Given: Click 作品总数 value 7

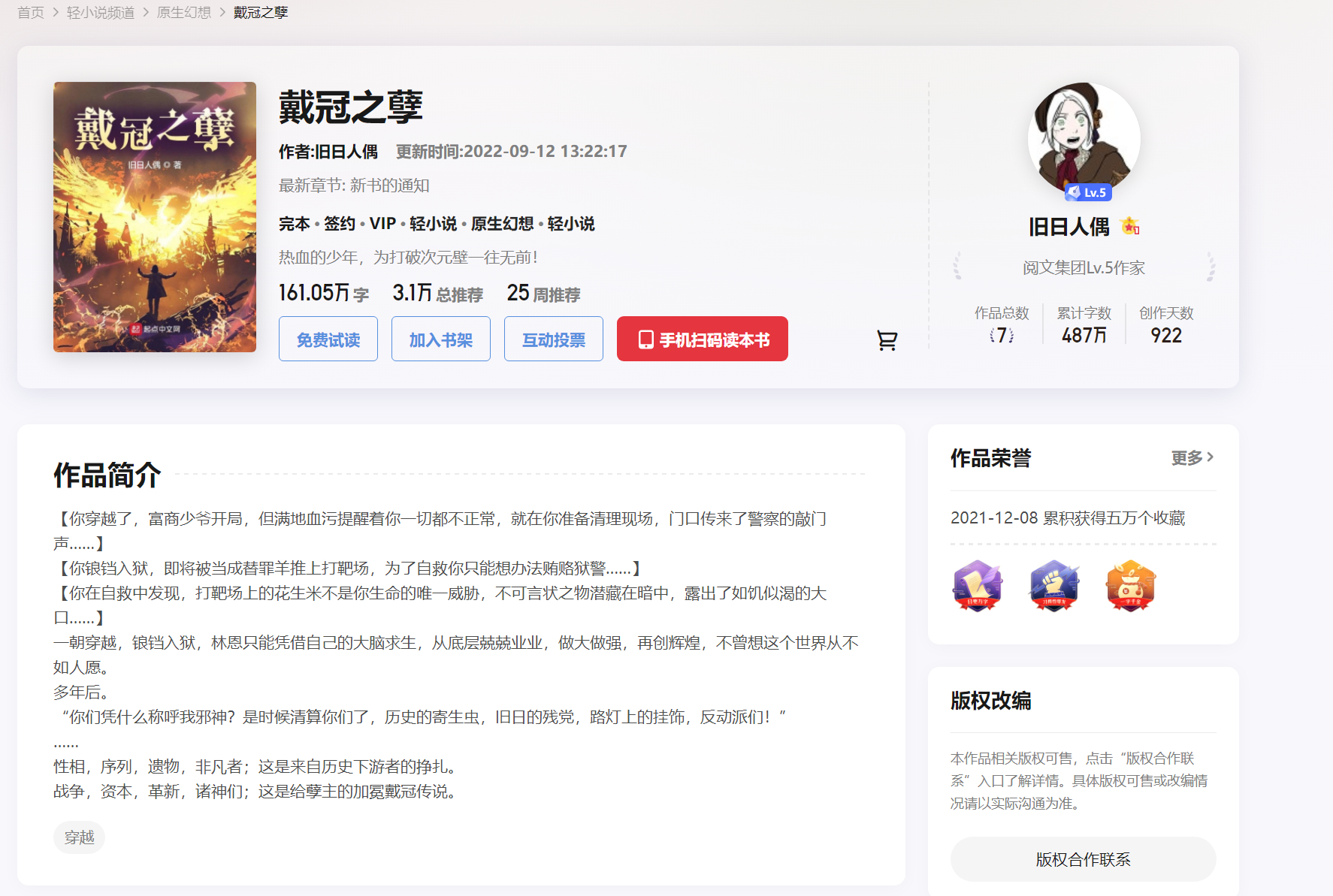Looking at the screenshot, I should [x=1002, y=335].
